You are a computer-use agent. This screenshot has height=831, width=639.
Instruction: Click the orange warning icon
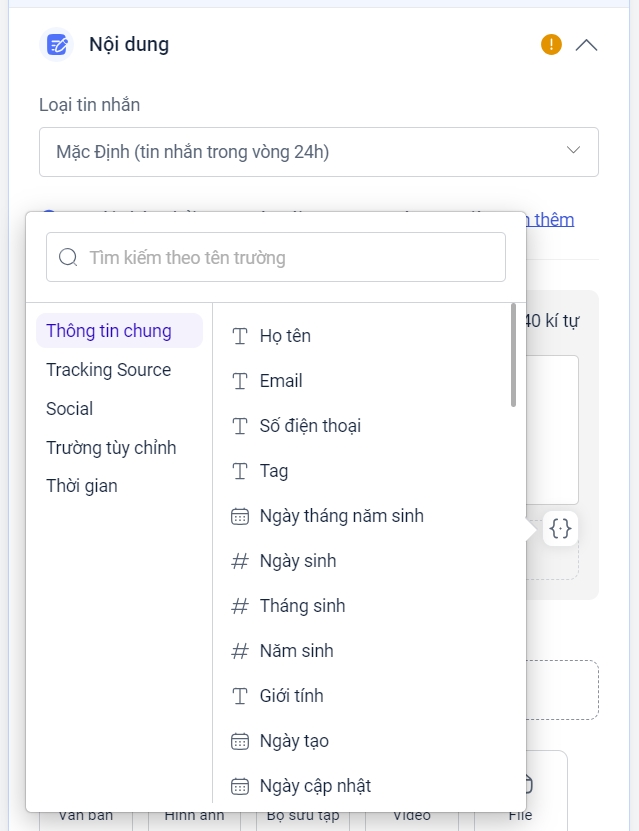[x=551, y=44]
